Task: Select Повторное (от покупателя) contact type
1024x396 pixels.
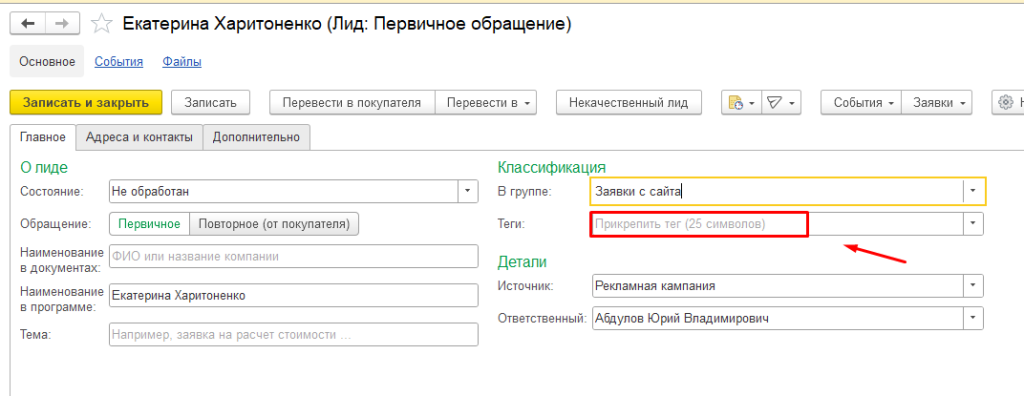Action: (274, 223)
